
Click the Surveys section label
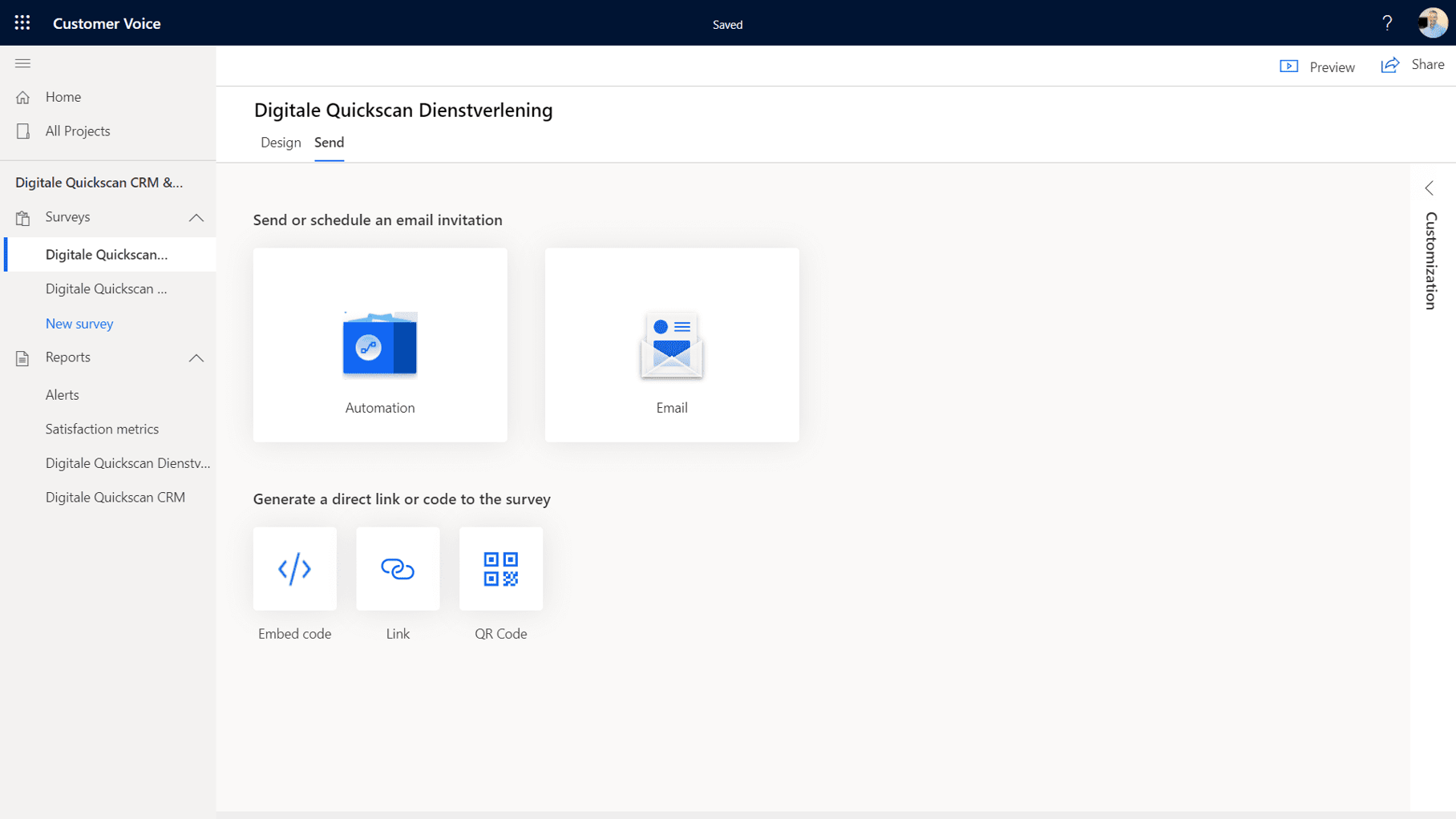[x=68, y=217]
